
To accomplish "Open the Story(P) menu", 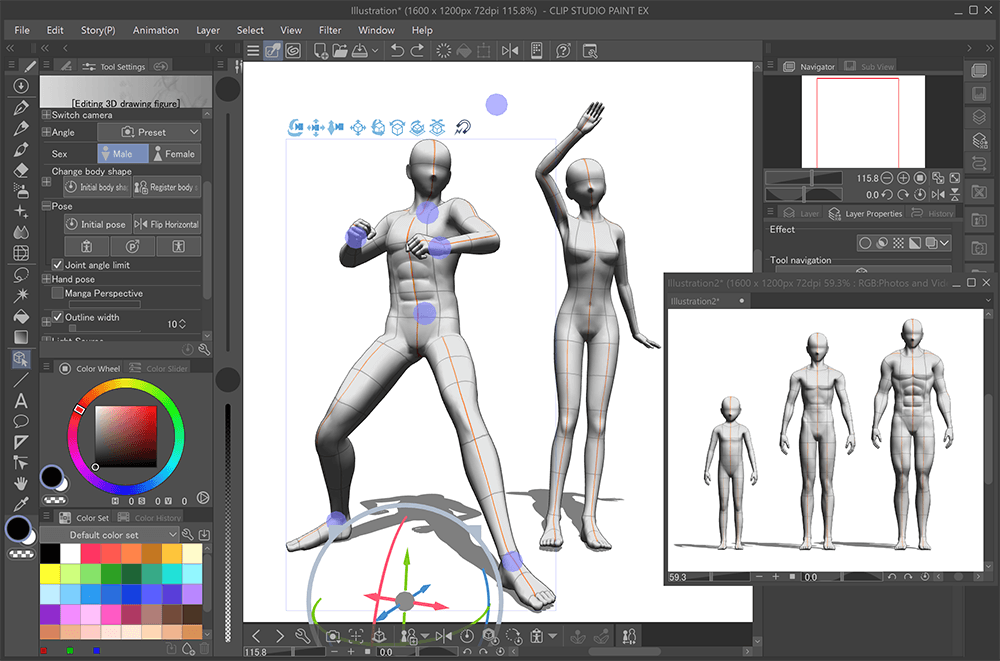I will click(98, 30).
